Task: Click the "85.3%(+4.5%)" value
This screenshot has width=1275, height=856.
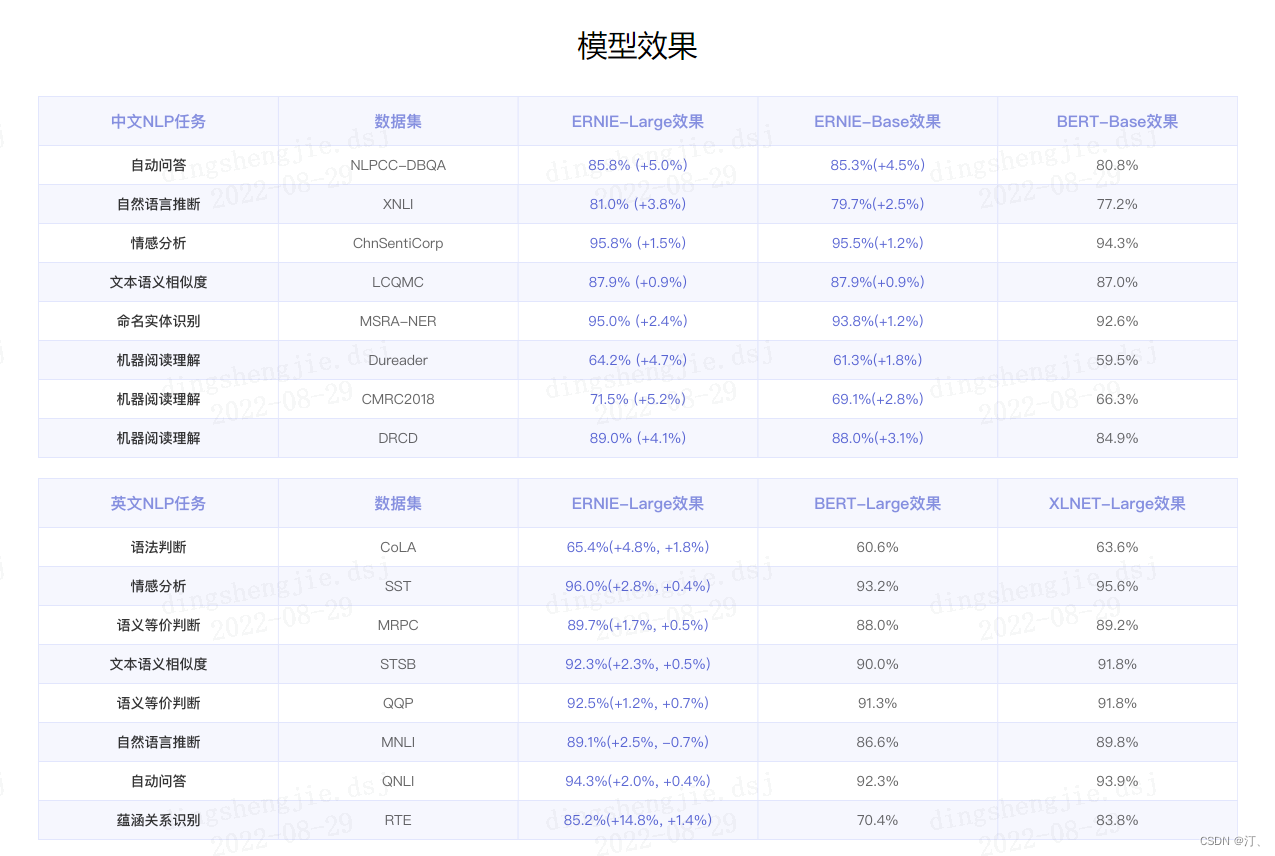Action: click(x=877, y=165)
